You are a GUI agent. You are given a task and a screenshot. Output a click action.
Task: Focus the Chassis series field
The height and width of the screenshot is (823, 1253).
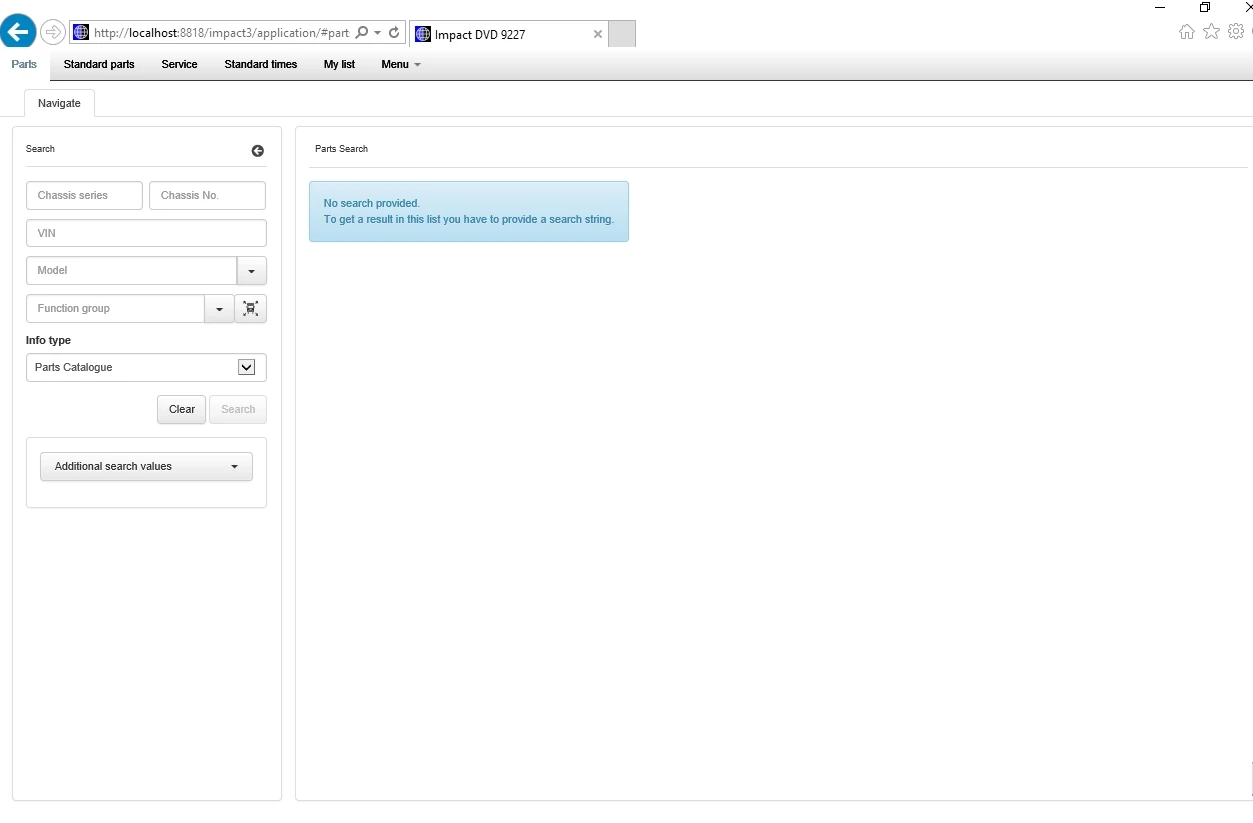tap(84, 196)
